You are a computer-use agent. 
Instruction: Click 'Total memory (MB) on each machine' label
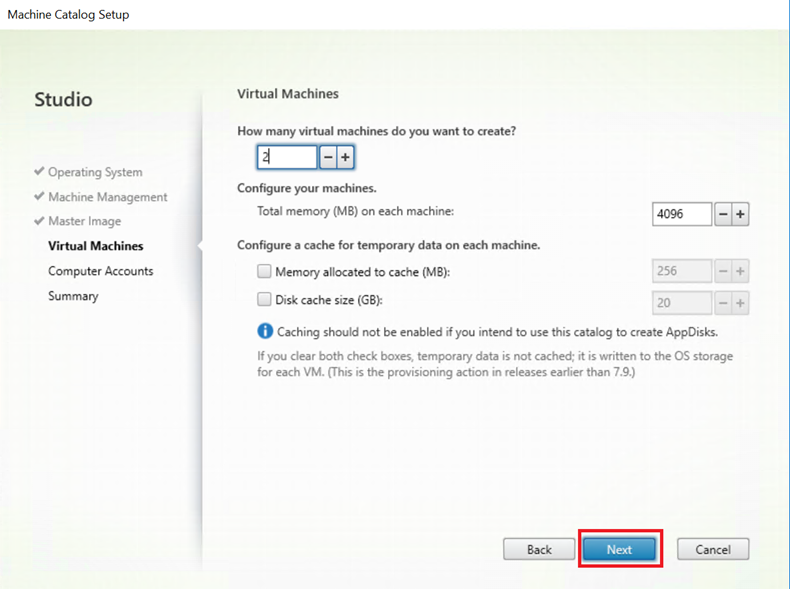[x=356, y=211]
